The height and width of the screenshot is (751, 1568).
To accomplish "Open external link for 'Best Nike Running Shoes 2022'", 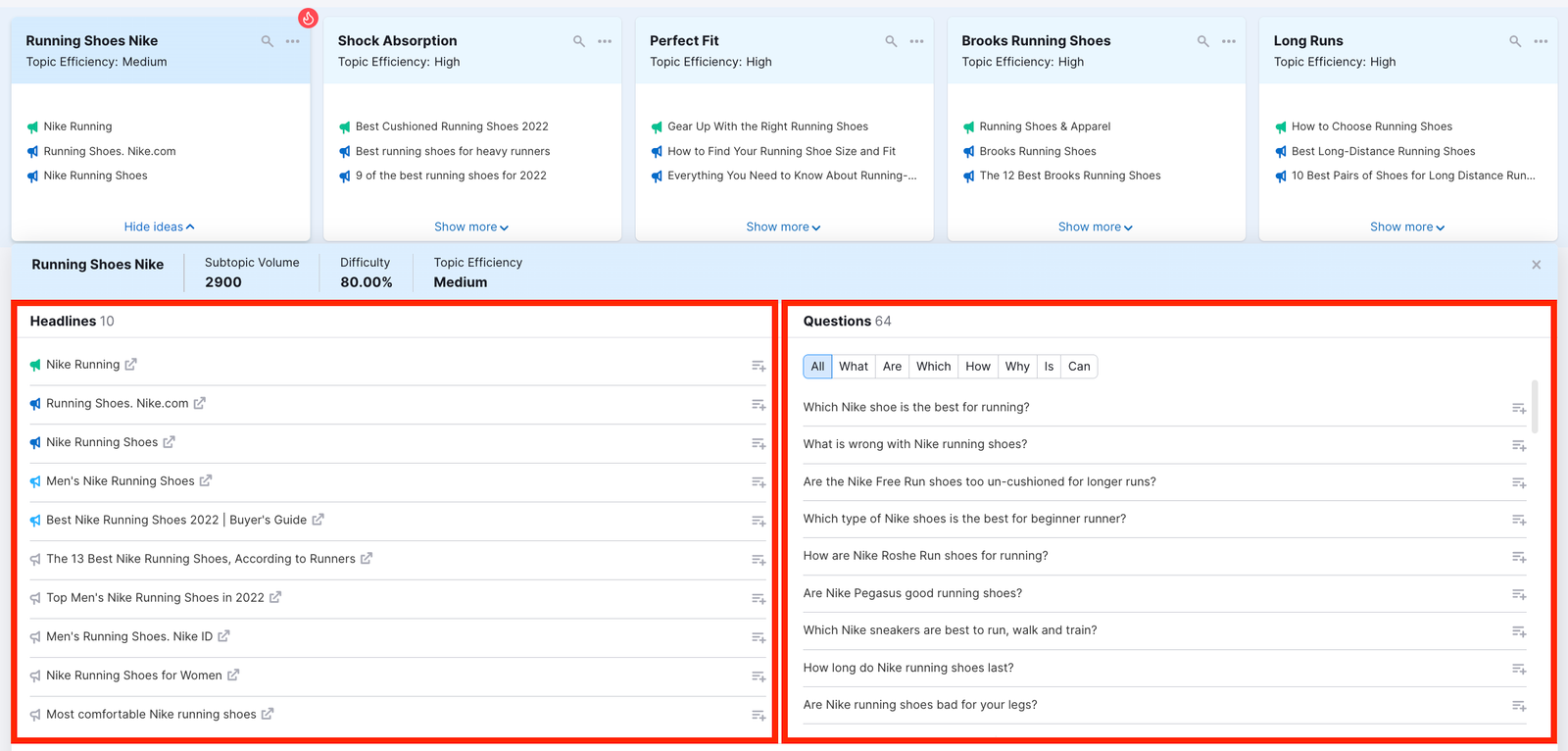I will (318, 520).
